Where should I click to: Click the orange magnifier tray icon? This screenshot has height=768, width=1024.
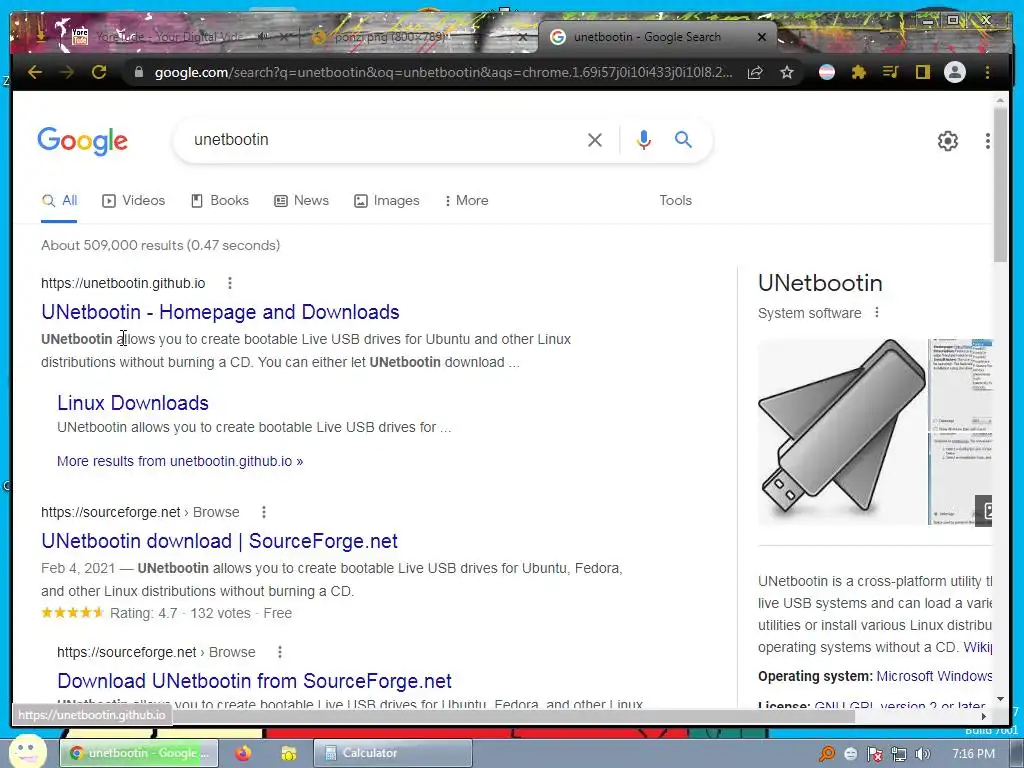pyautogui.click(x=827, y=754)
